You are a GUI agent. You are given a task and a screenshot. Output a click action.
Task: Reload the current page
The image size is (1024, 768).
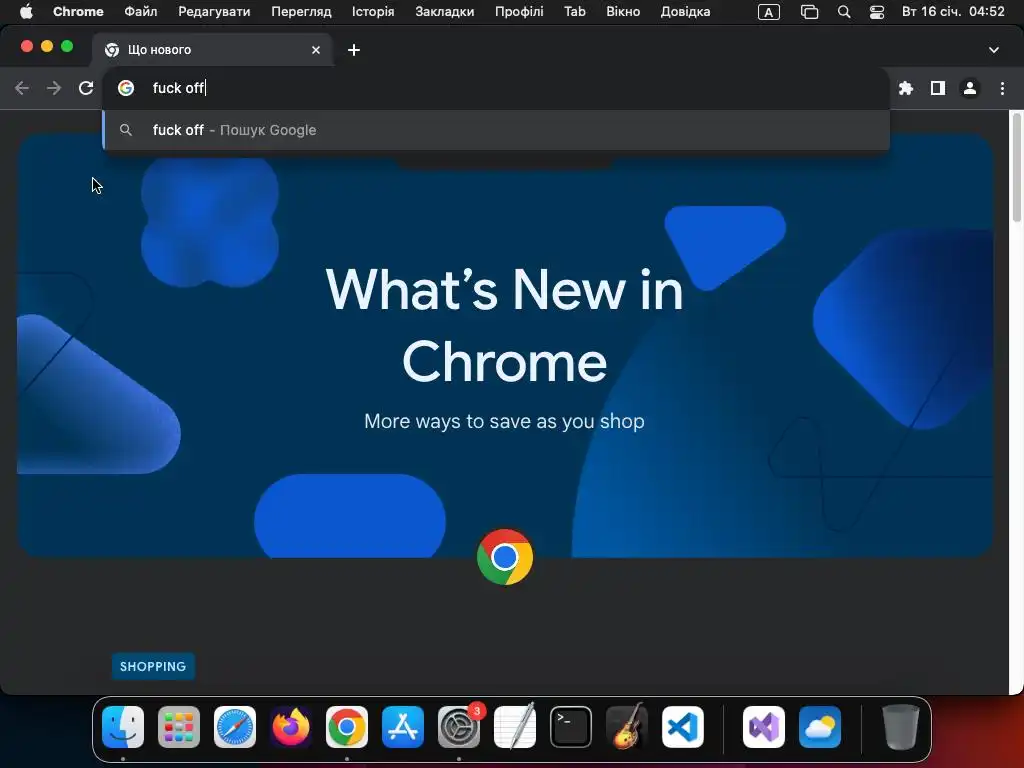coord(86,88)
